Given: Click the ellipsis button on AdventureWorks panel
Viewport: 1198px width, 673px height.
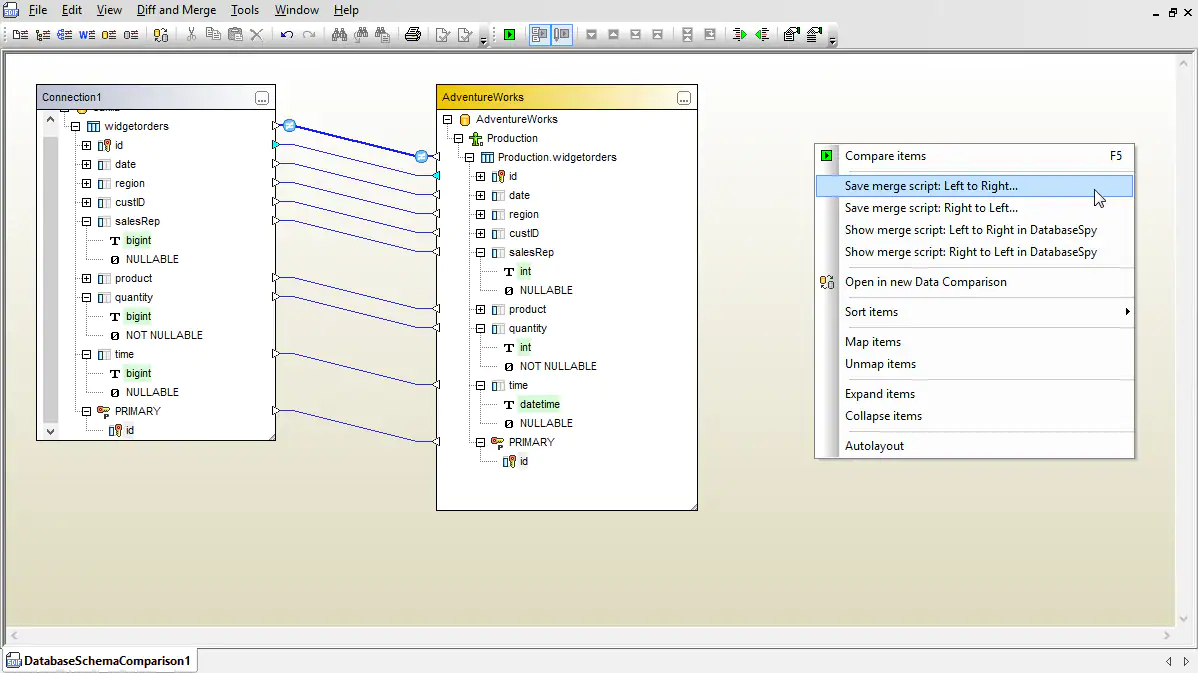Looking at the screenshot, I should point(684,98).
